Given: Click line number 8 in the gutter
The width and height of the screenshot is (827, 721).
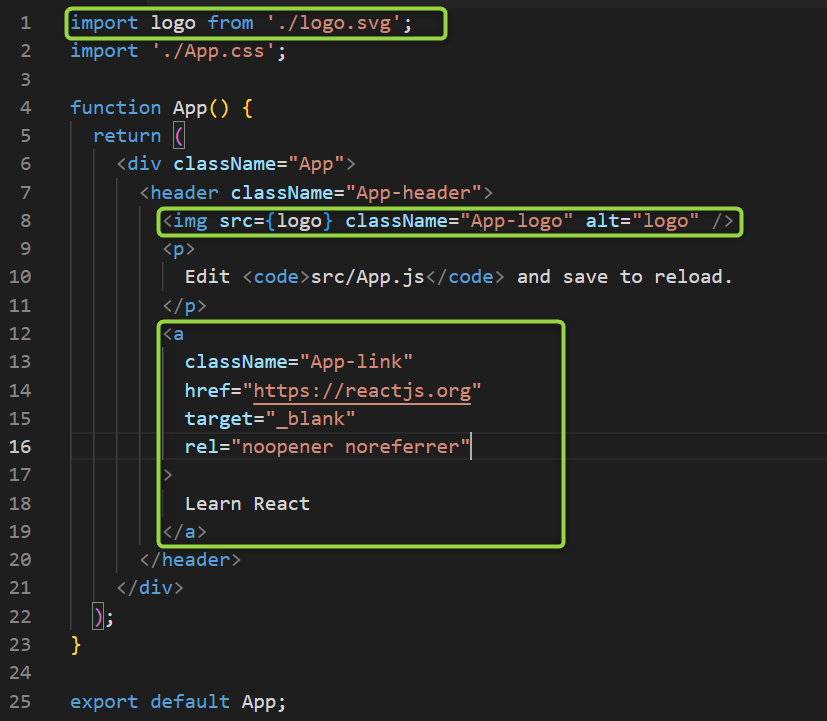Looking at the screenshot, I should coord(26,219).
